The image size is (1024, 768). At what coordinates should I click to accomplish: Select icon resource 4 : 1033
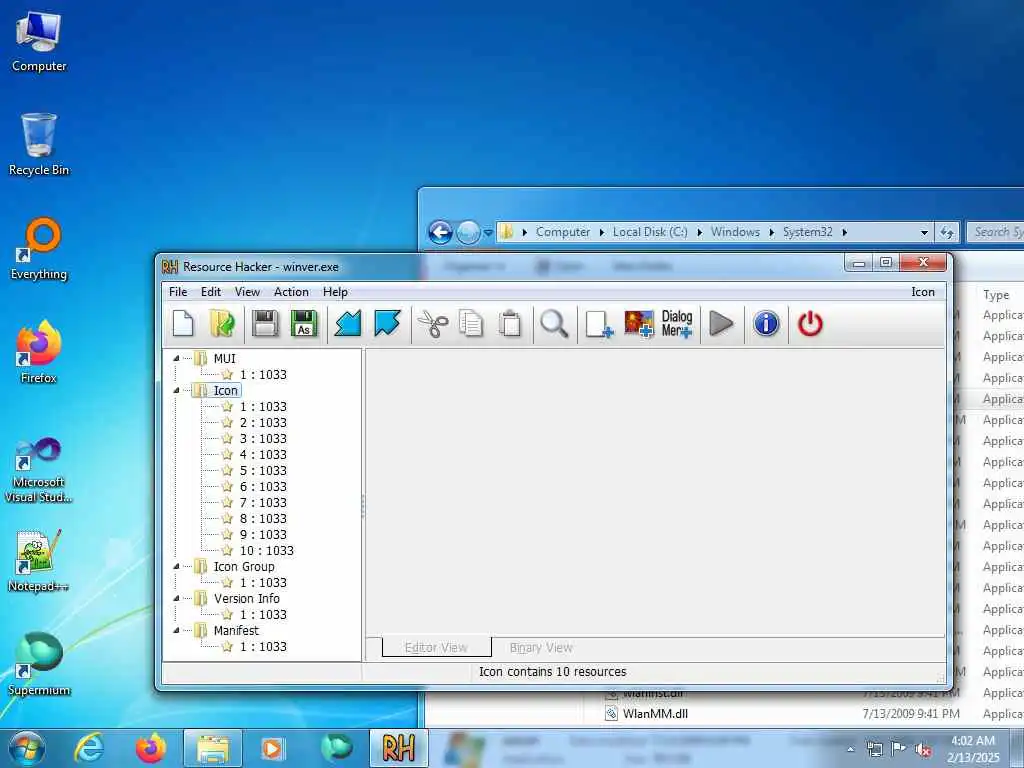pos(263,455)
